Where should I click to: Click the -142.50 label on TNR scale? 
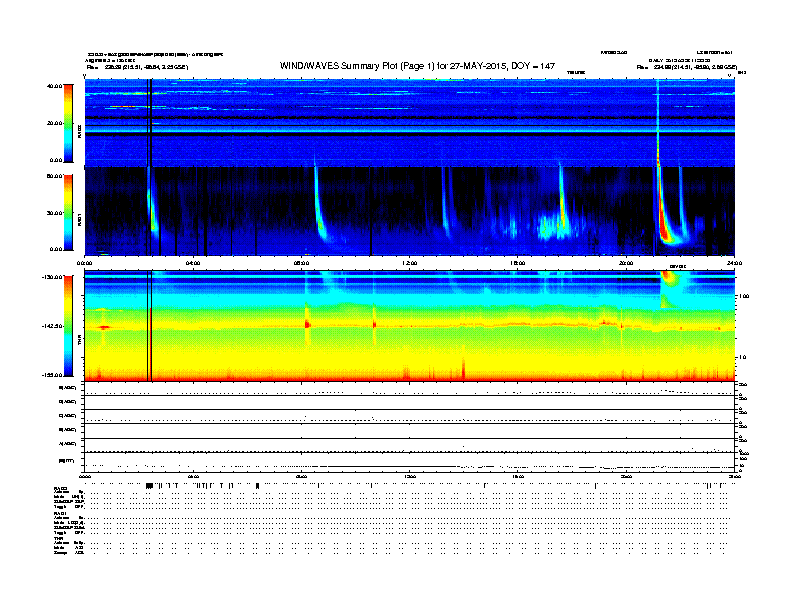pyautogui.click(x=52, y=326)
